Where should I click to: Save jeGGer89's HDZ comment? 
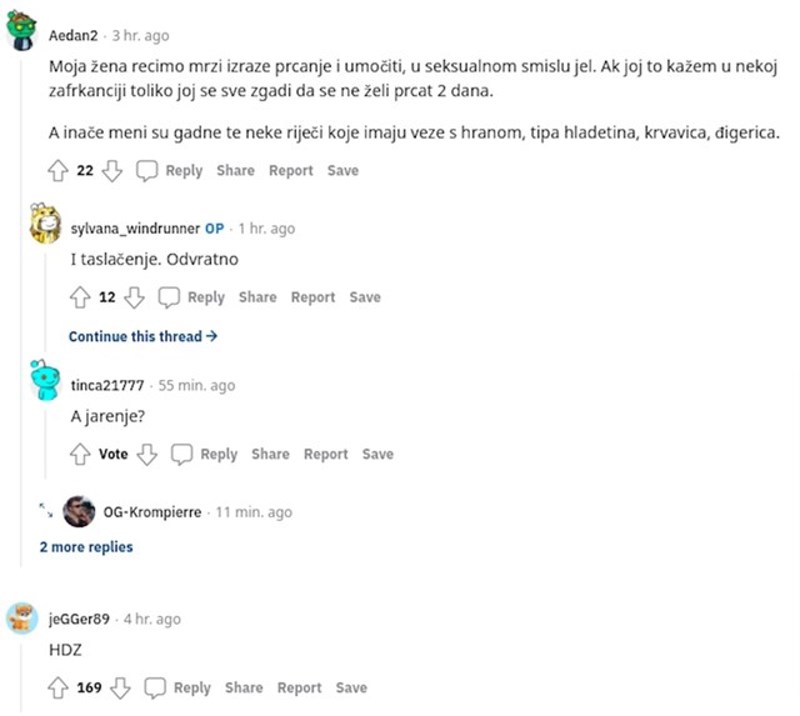[351, 688]
